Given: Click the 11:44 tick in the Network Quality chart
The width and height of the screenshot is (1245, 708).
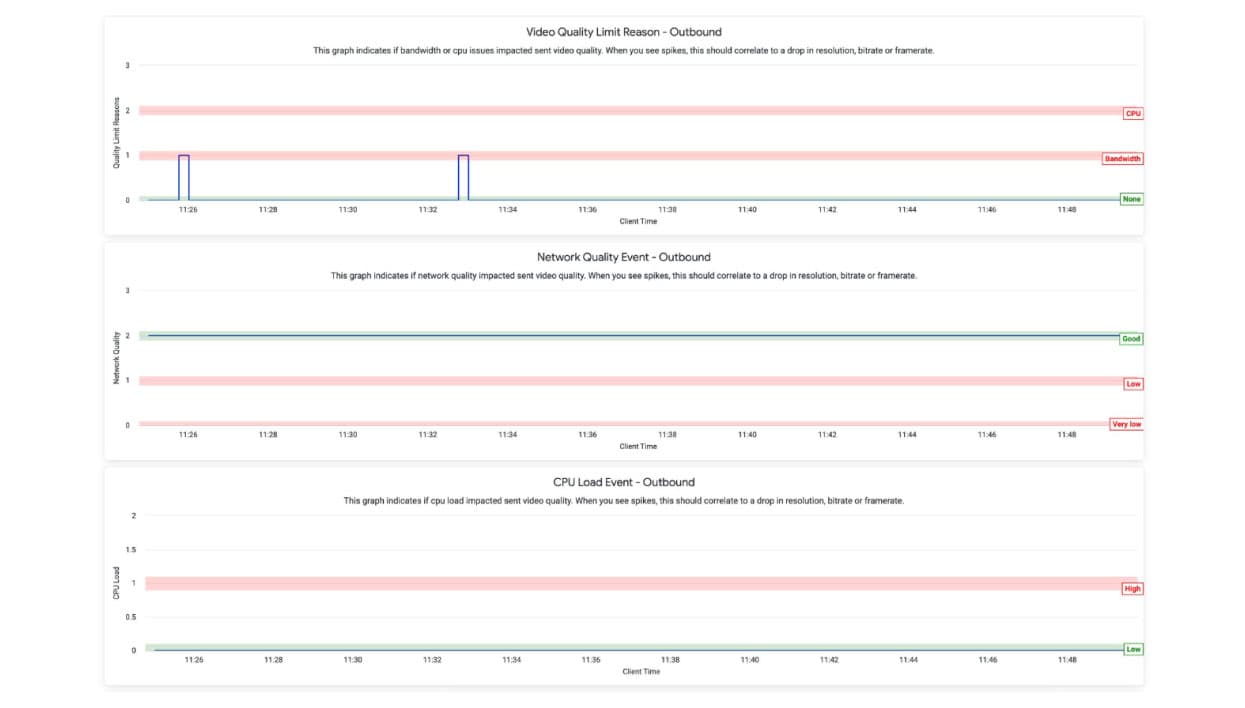Looking at the screenshot, I should tap(907, 435).
